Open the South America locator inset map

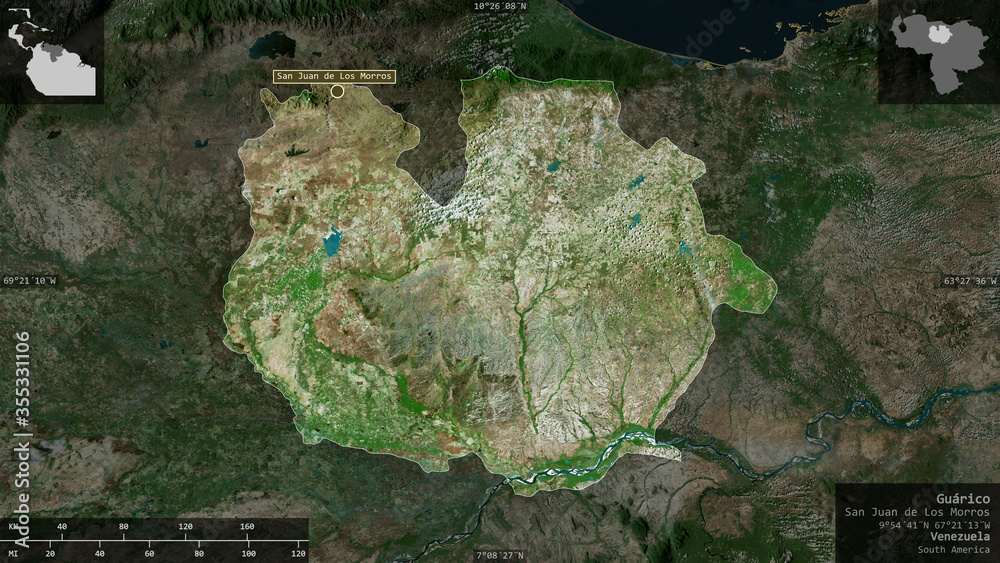pyautogui.click(x=52, y=52)
